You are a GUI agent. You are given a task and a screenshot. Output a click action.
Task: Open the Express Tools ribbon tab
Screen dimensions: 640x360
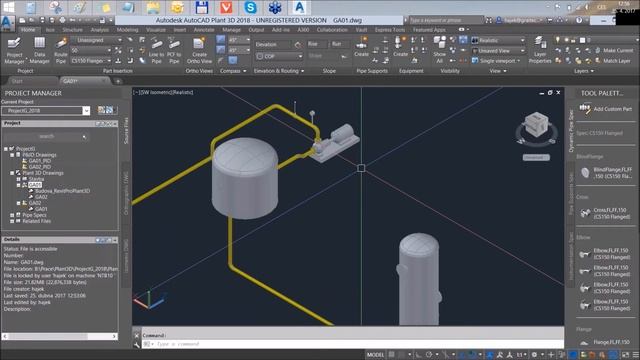point(390,30)
